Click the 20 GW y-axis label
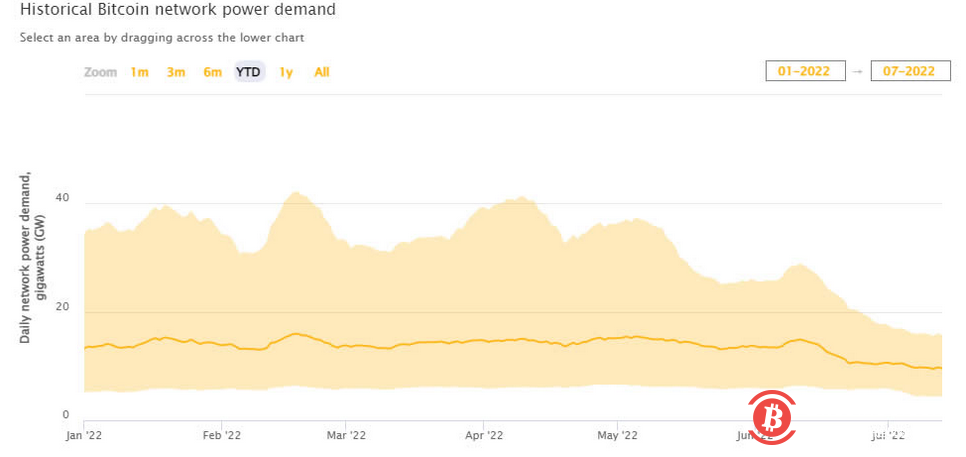 tap(62, 307)
